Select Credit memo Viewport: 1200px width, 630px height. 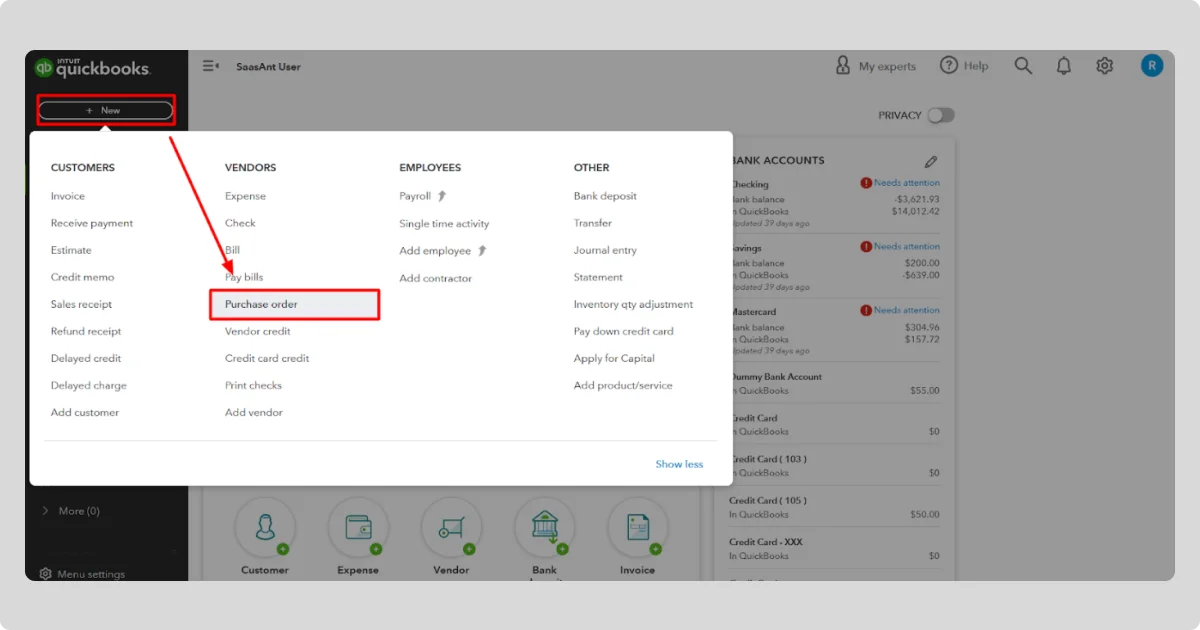tap(83, 277)
